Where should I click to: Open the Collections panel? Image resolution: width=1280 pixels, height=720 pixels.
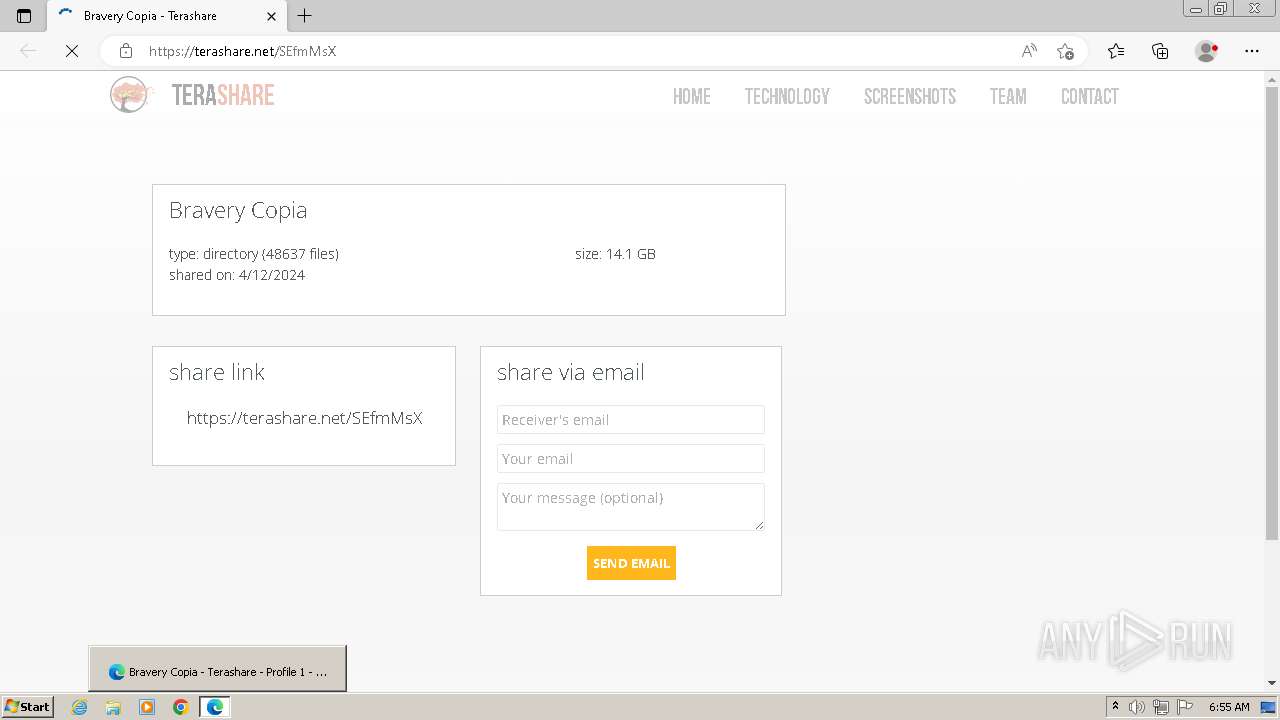pos(1160,51)
